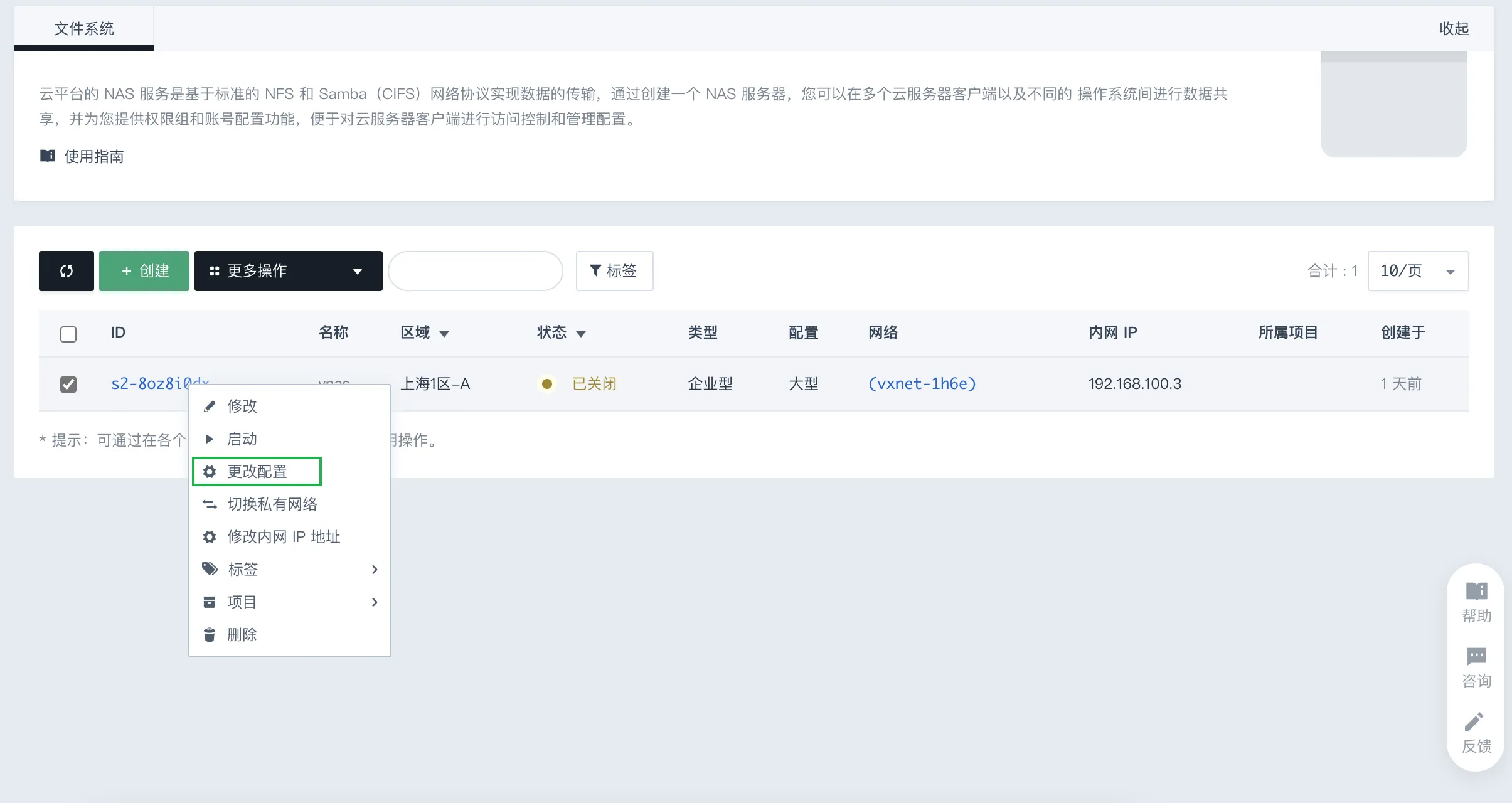Select 切换私有网络 in the context menu
This screenshot has width=1512, height=803.
290,504
